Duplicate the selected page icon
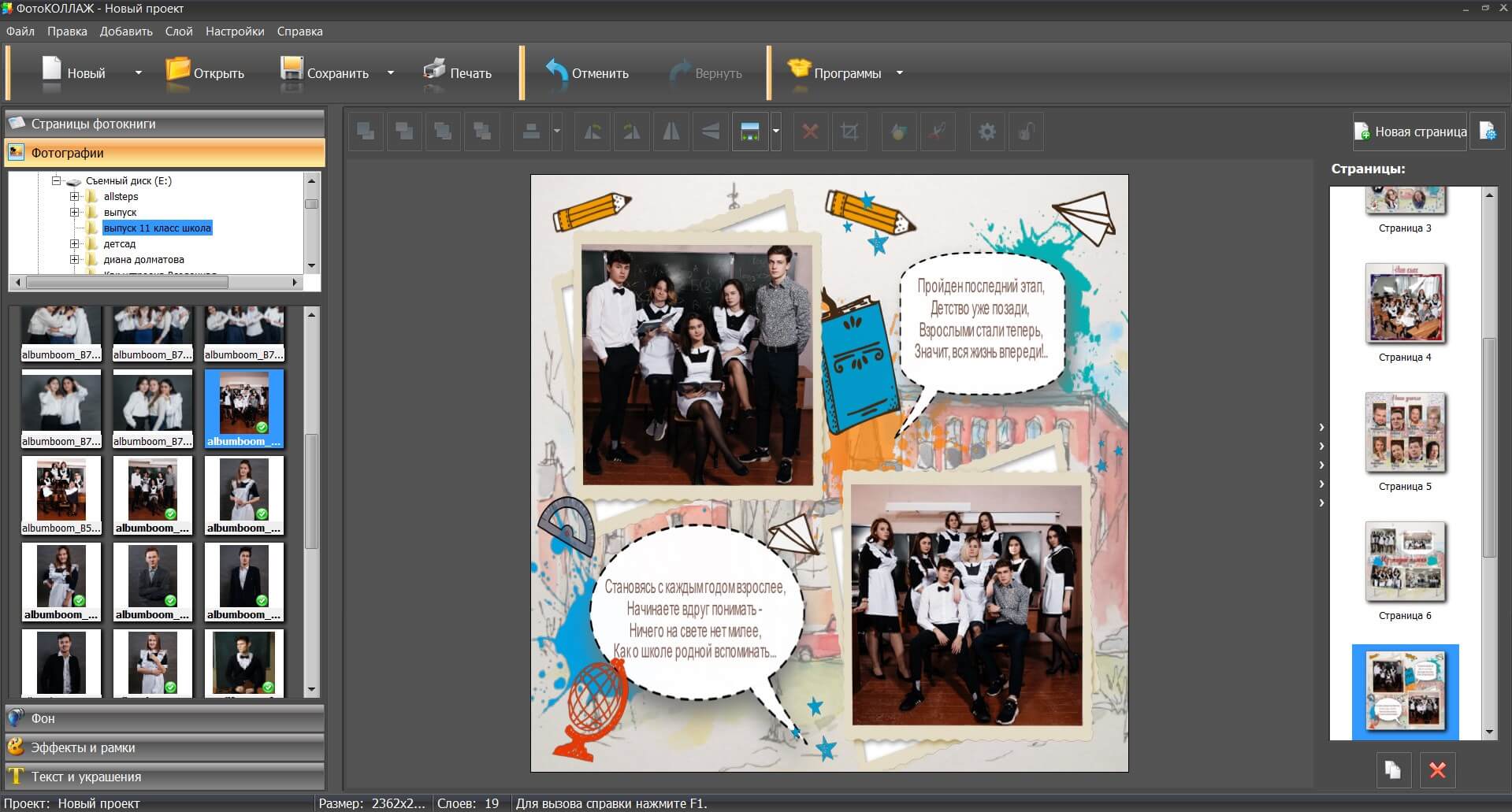The height and width of the screenshot is (812, 1512). pyautogui.click(x=1393, y=769)
